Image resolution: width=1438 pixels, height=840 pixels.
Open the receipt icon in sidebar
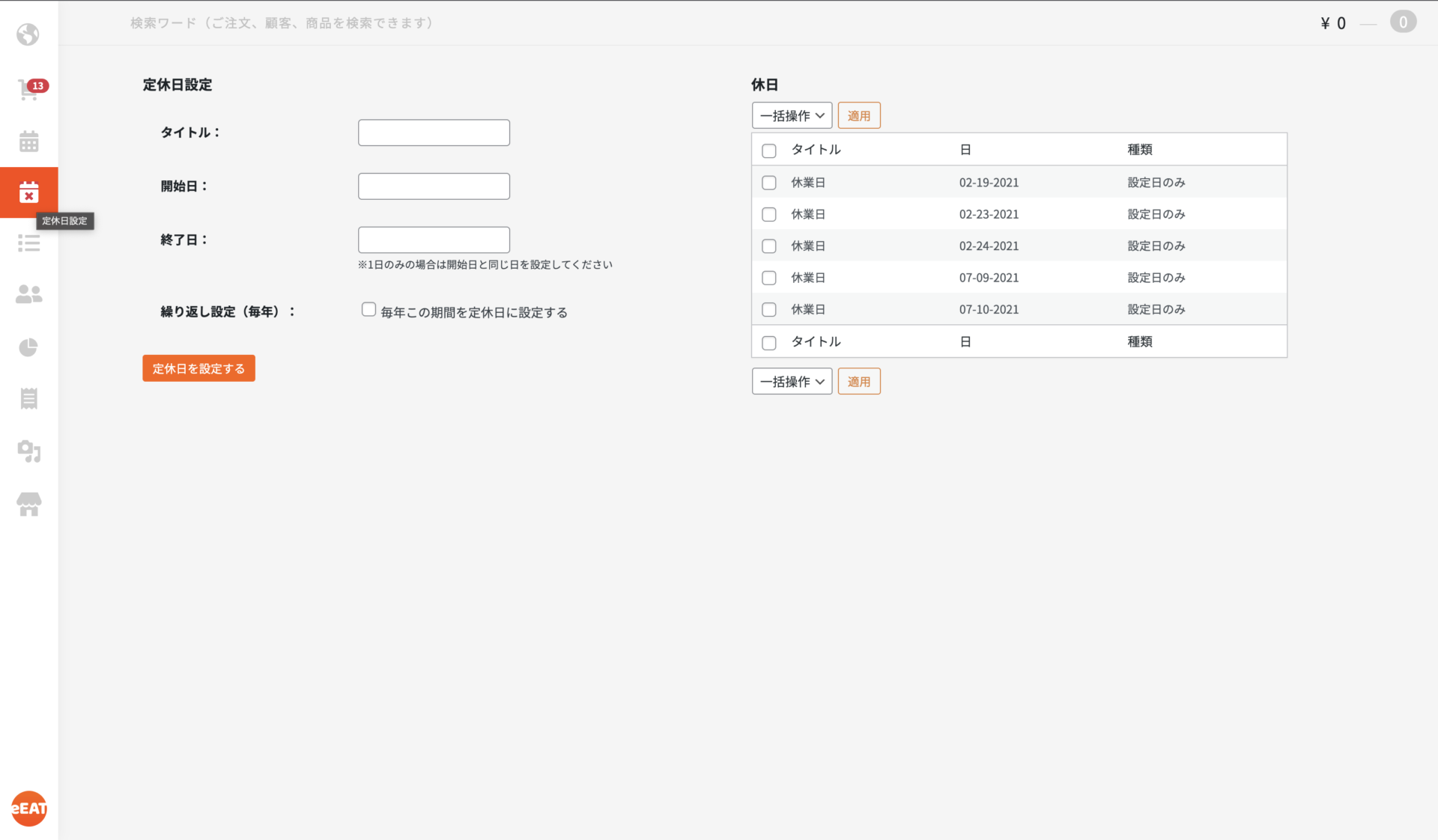28,398
